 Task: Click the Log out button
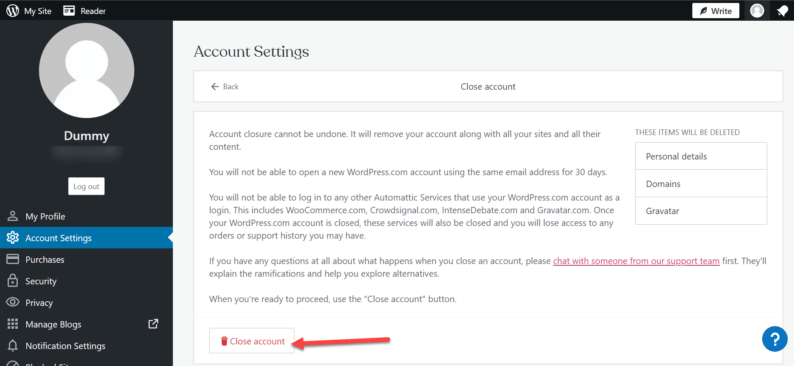86,186
